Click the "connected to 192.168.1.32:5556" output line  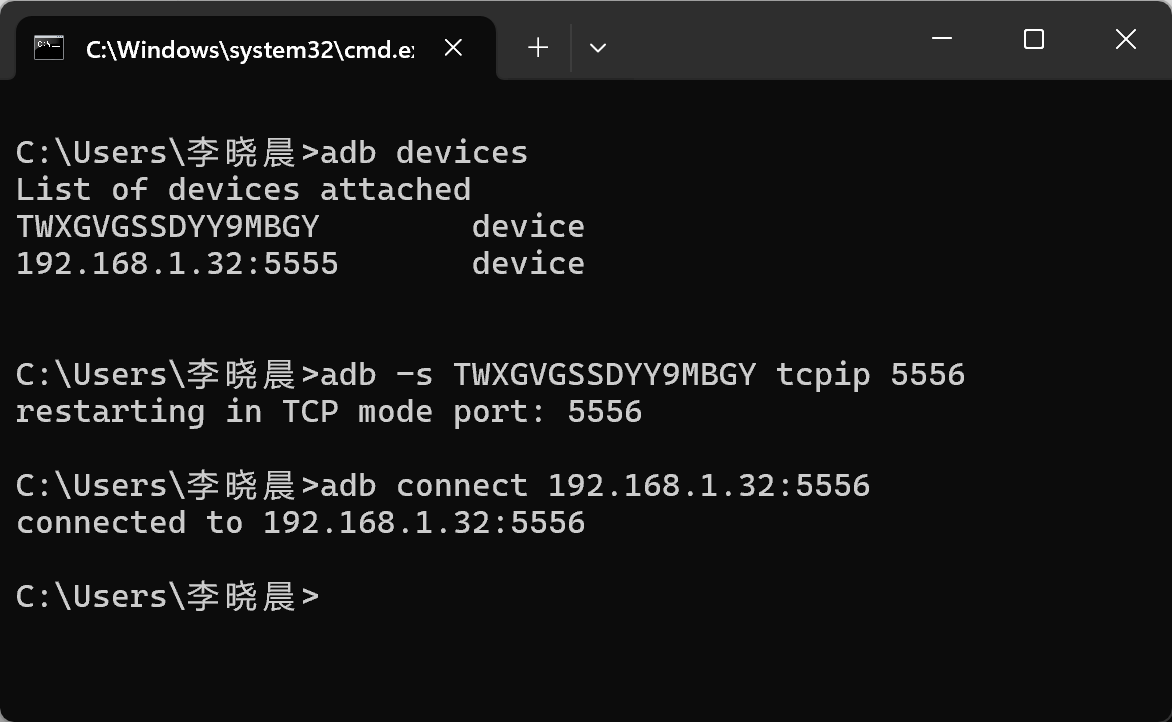tap(300, 522)
